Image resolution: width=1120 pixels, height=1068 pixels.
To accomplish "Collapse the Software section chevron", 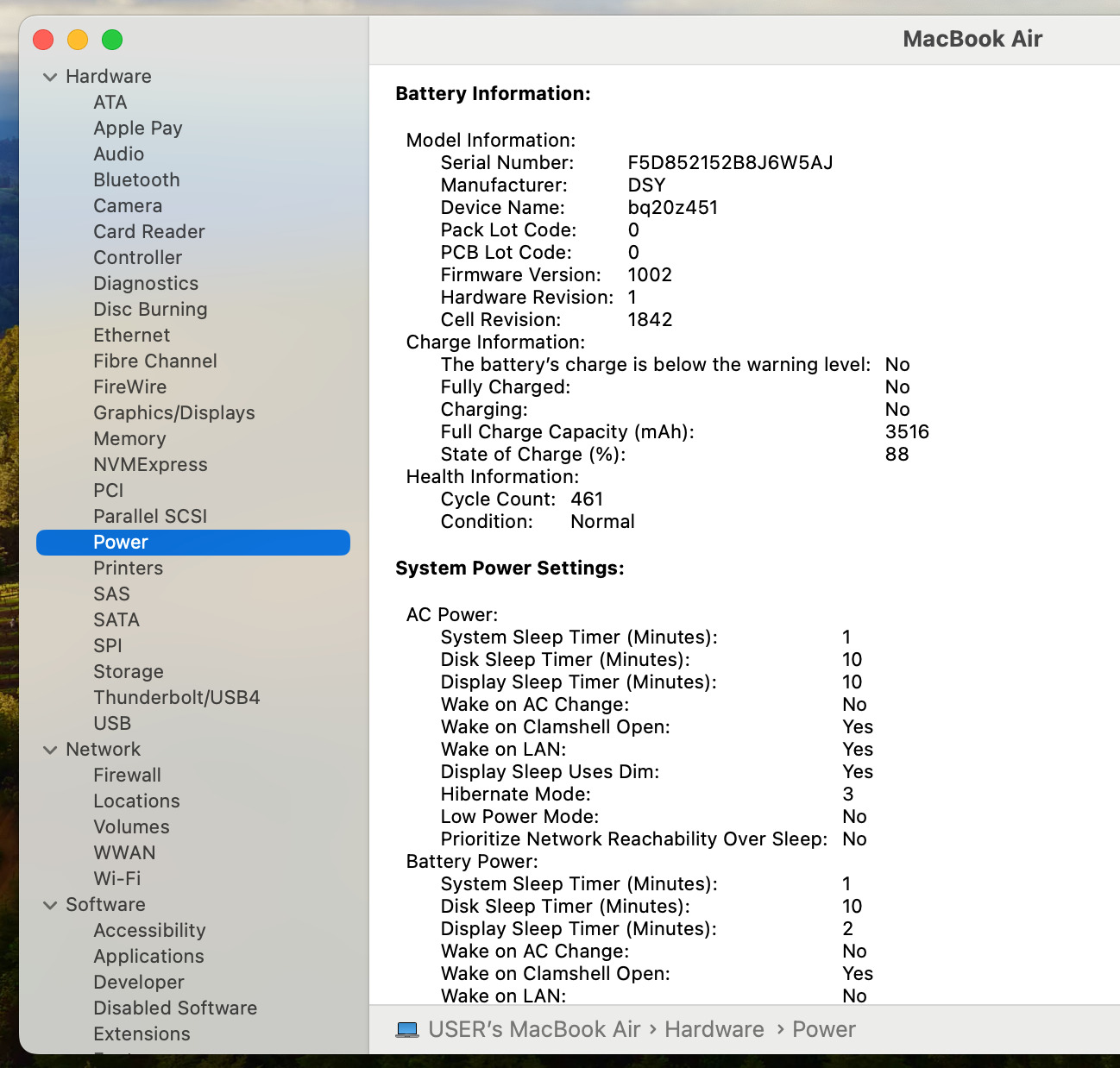I will pos(50,905).
